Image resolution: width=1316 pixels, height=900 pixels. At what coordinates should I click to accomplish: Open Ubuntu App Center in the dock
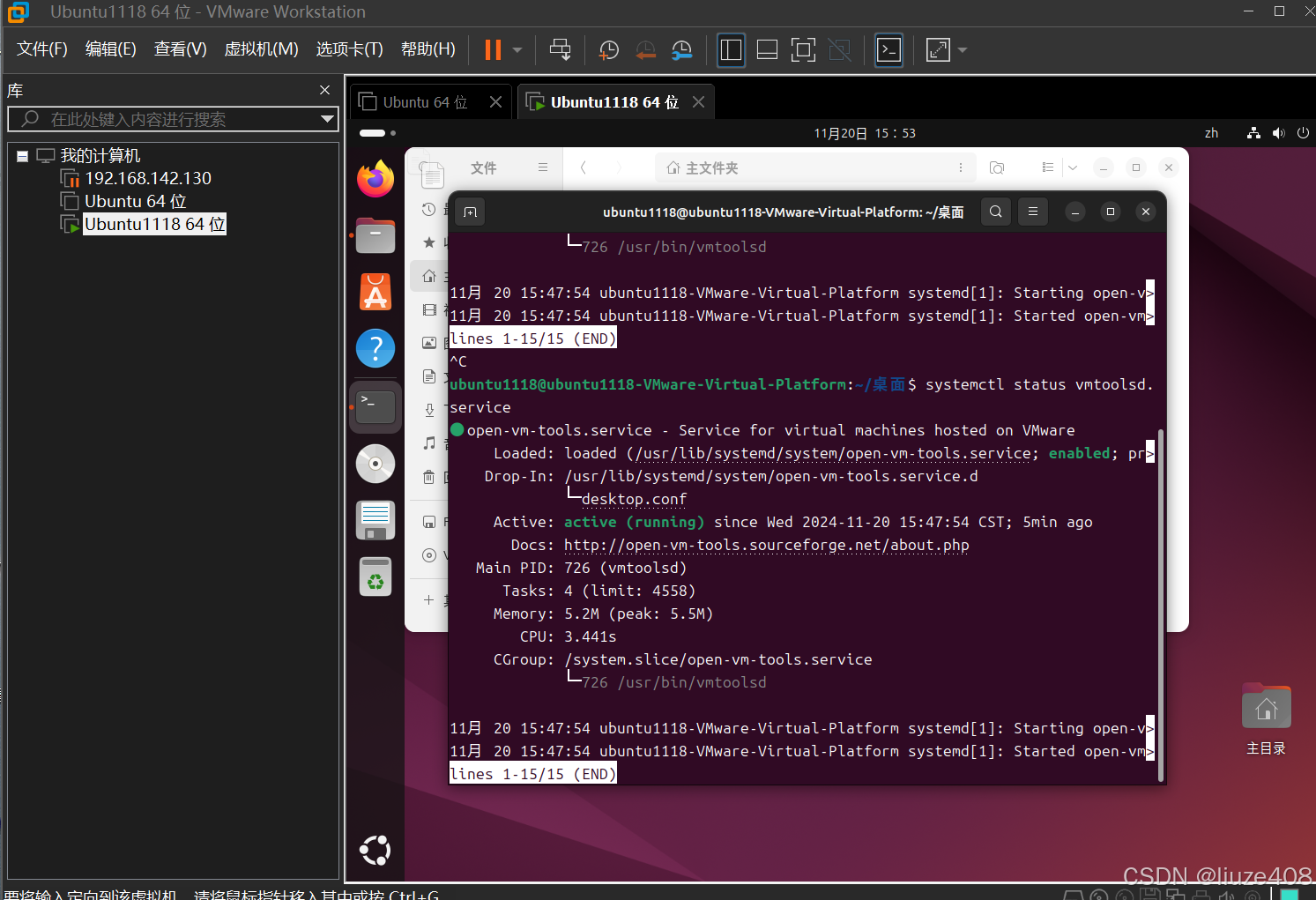(375, 292)
